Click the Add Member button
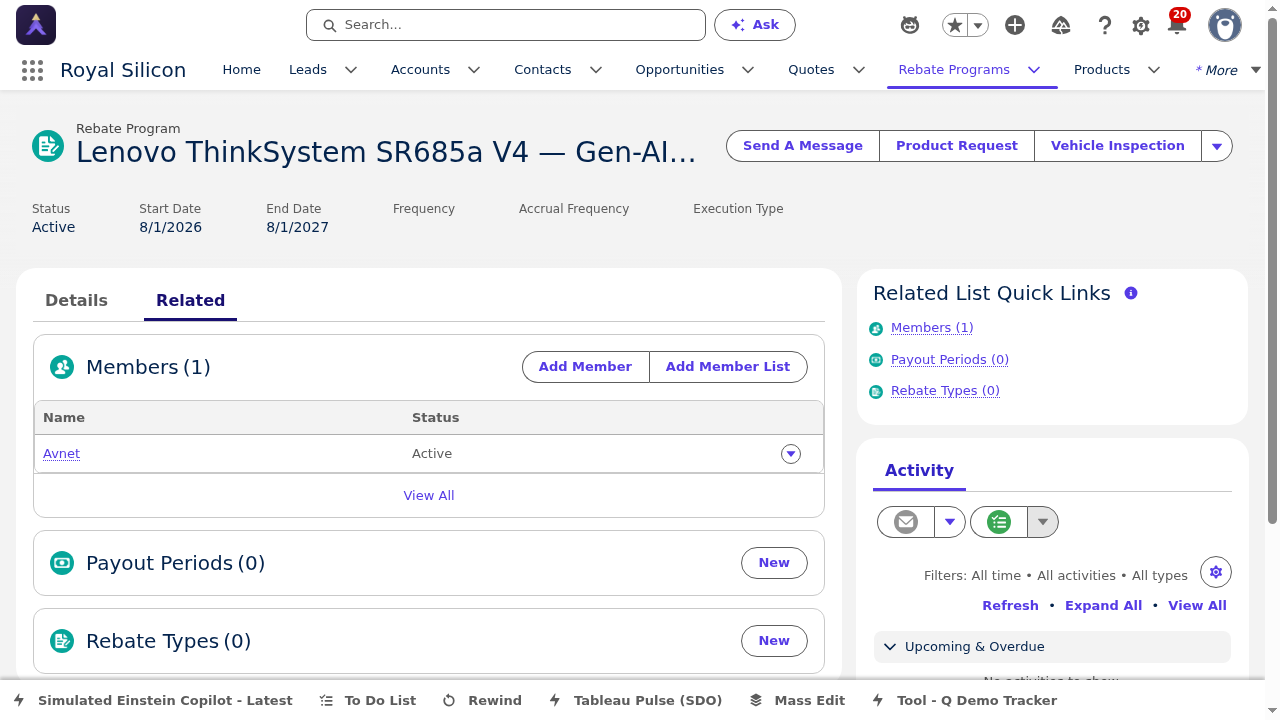 [x=585, y=367]
